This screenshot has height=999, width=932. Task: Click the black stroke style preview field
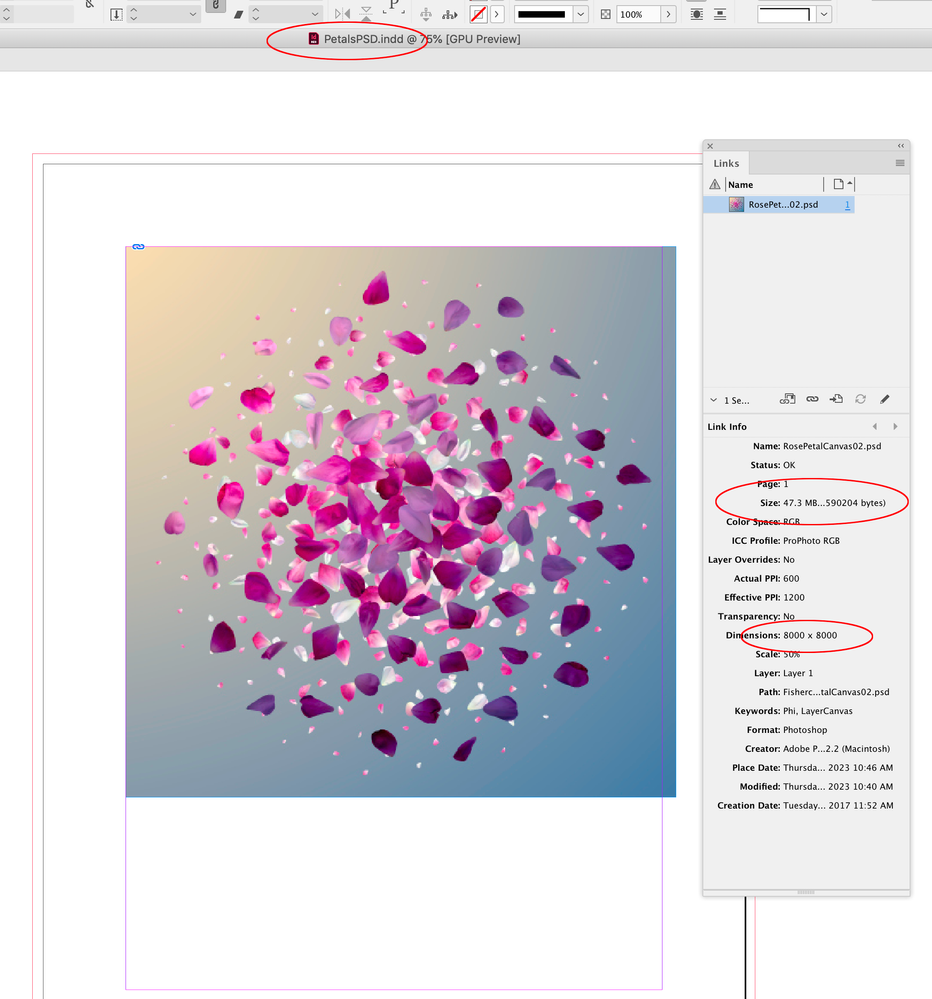[x=542, y=14]
